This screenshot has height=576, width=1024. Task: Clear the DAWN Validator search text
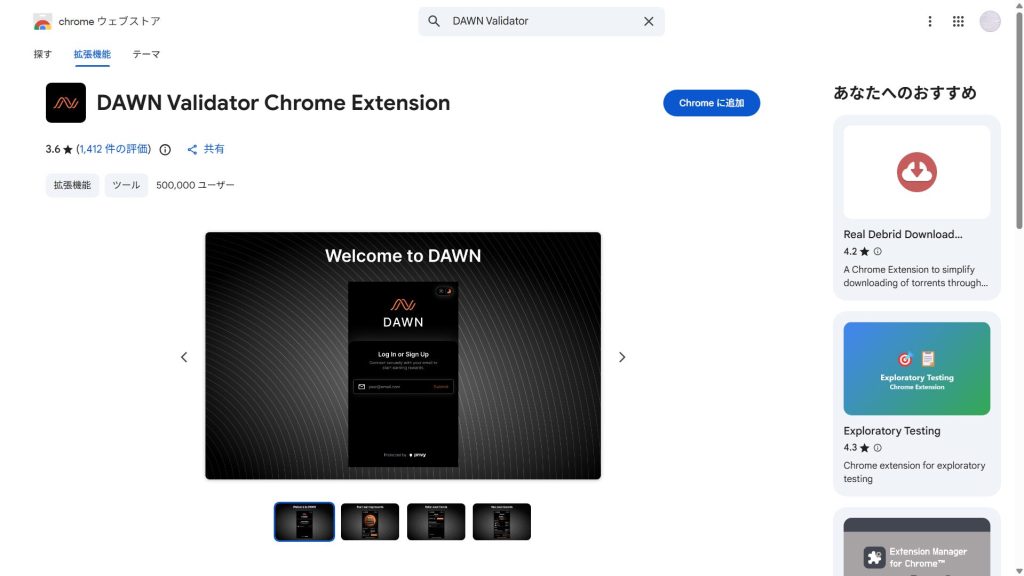tap(648, 21)
